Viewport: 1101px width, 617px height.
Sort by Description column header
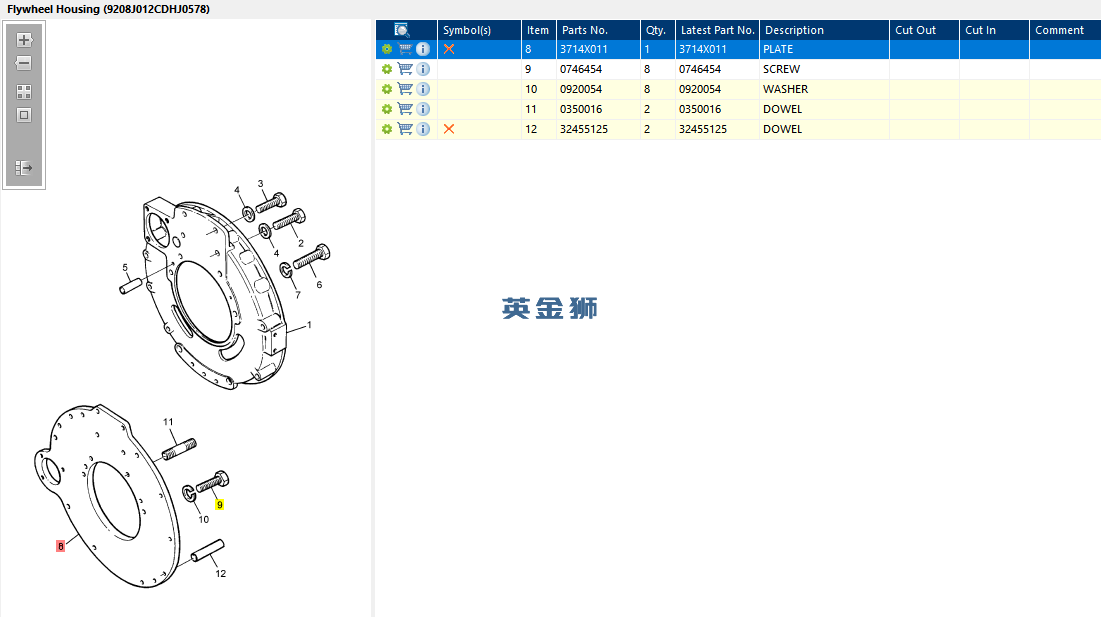point(824,30)
